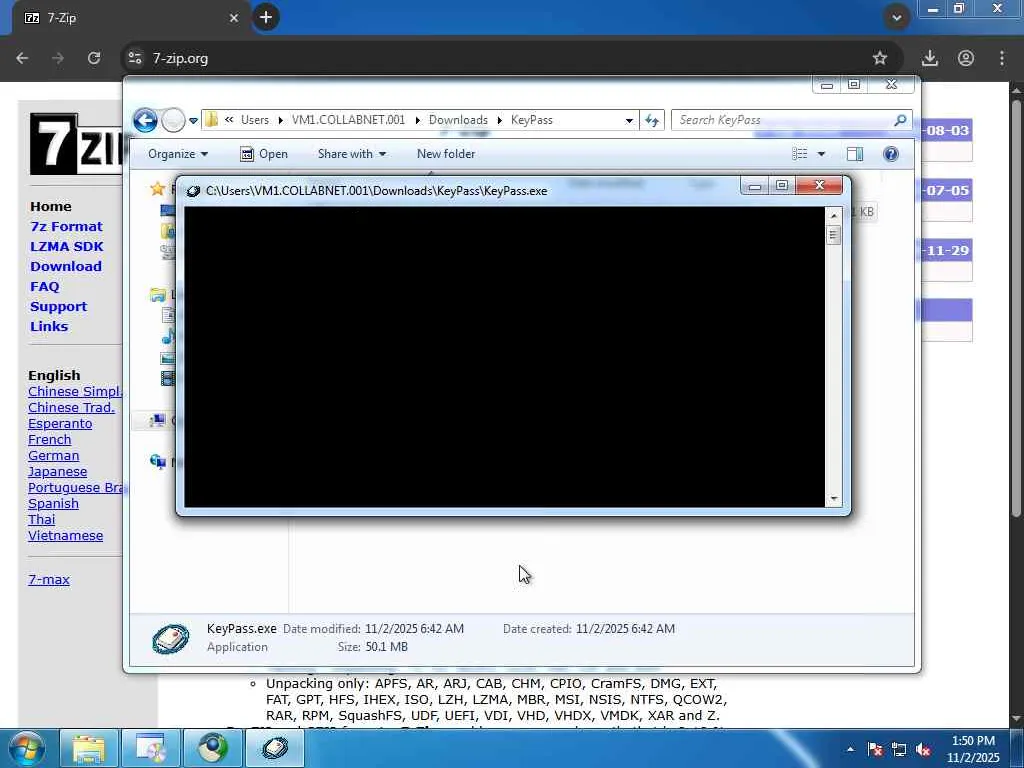Screen dimensions: 1024x768
Task: Open a new Chrome tab
Action: coord(266,18)
